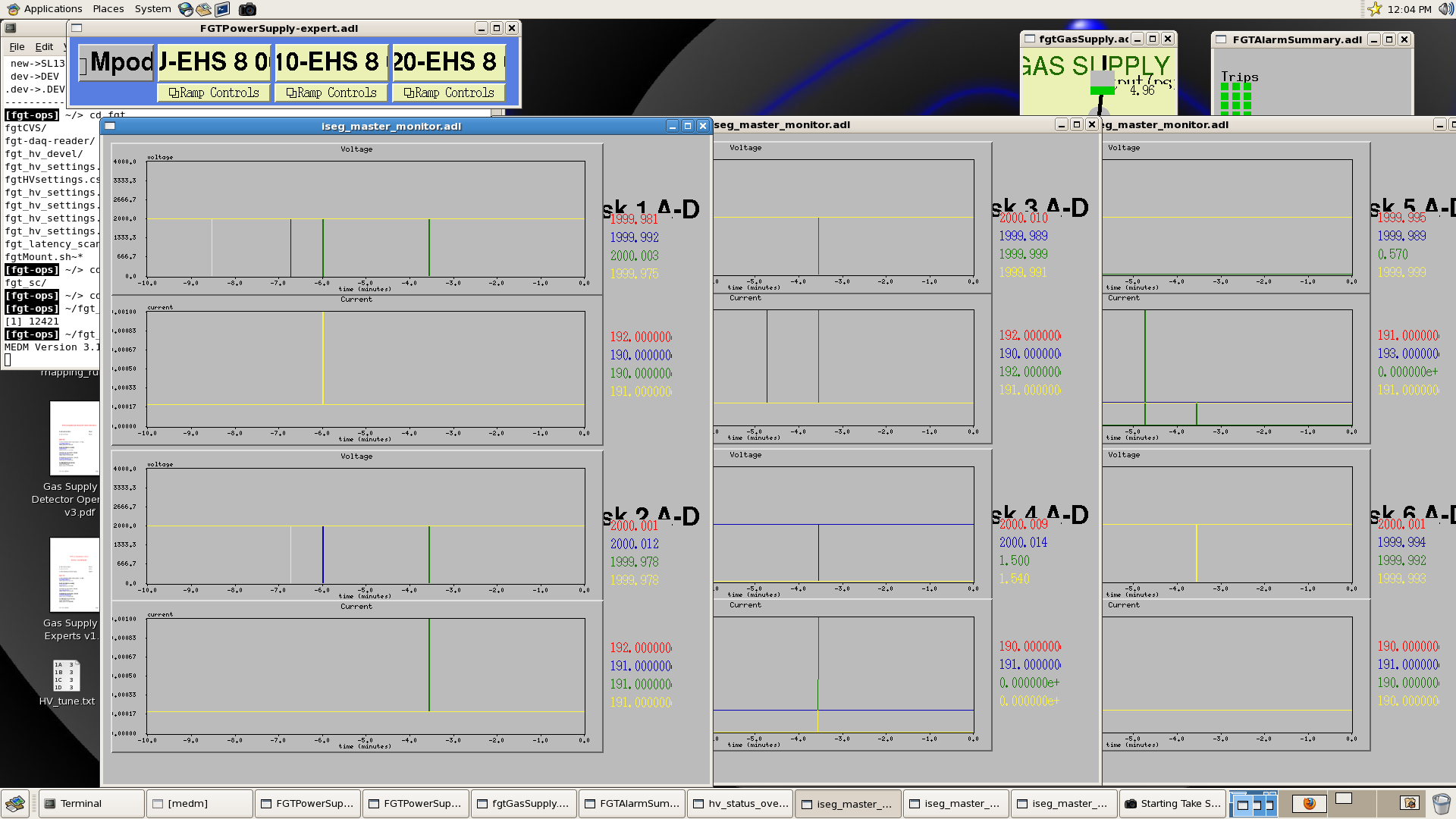
Task: Open HV_tune.txt desktop file
Action: coord(67,682)
